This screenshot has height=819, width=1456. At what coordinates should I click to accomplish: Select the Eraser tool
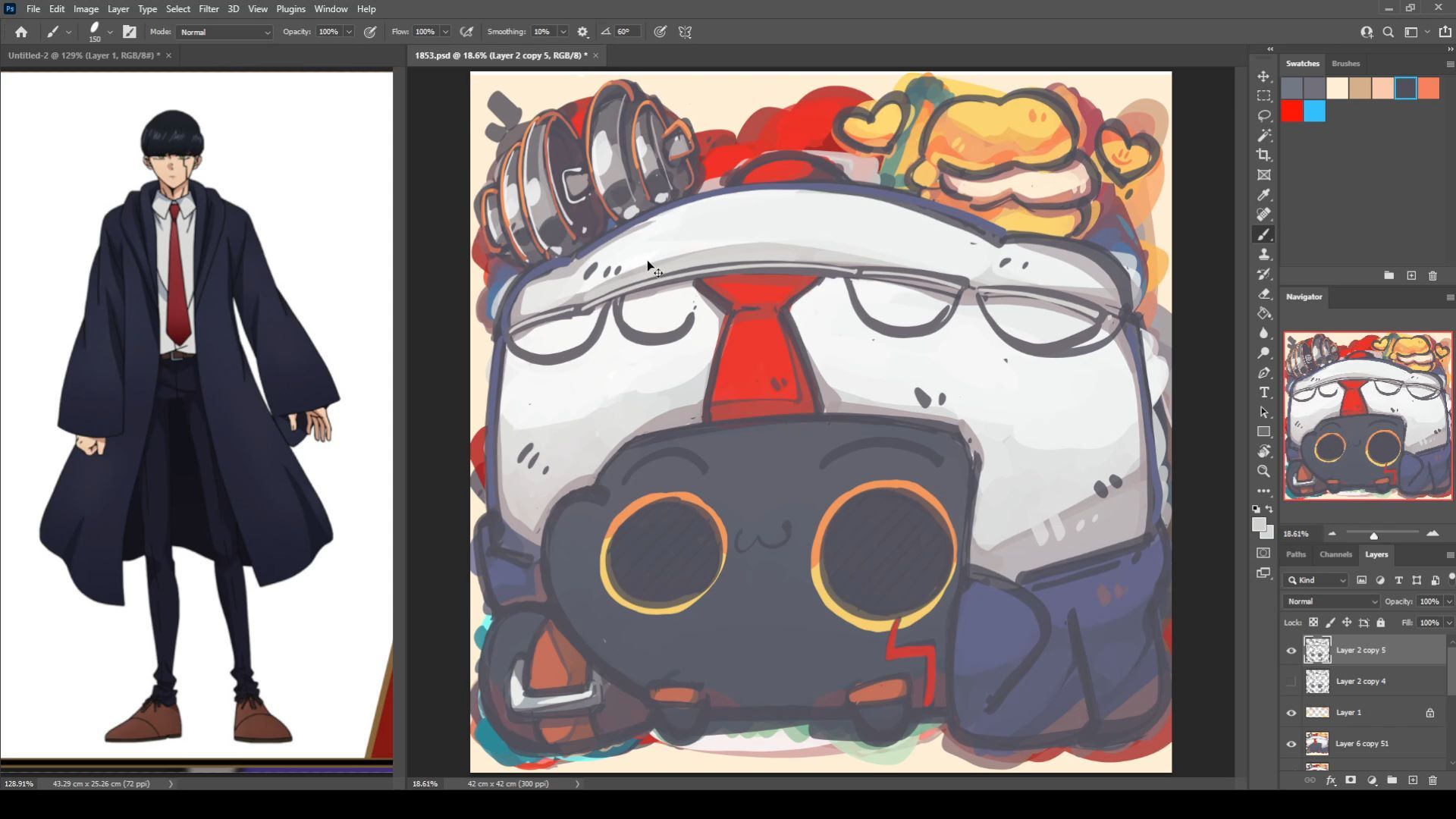coord(1263,293)
